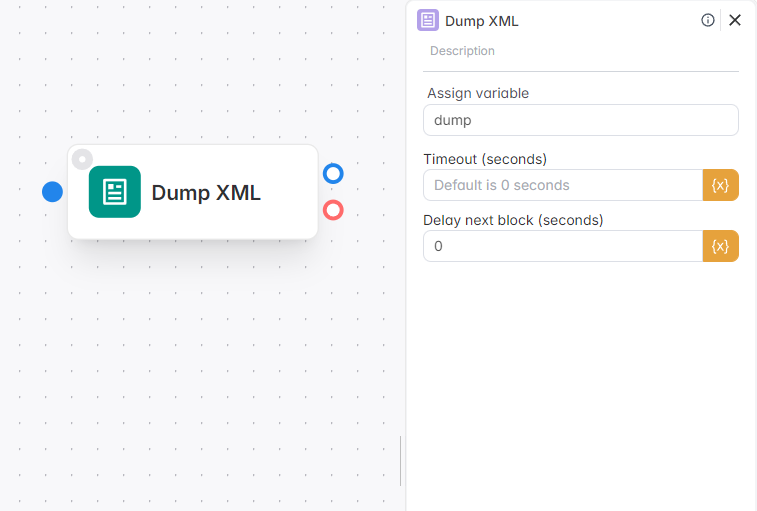The width and height of the screenshot is (757, 511).
Task: Click the purple Dump XML panel header icon
Action: 428,20
